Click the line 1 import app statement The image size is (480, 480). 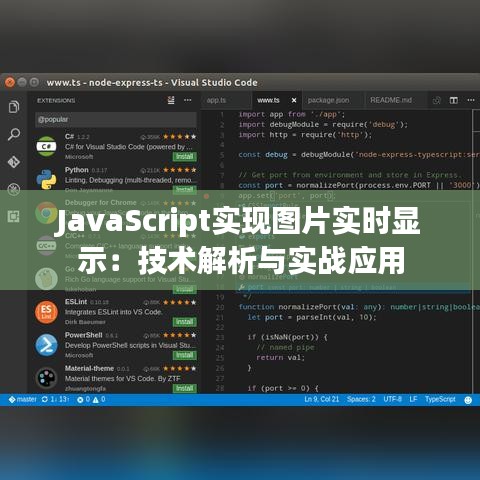pos(292,114)
